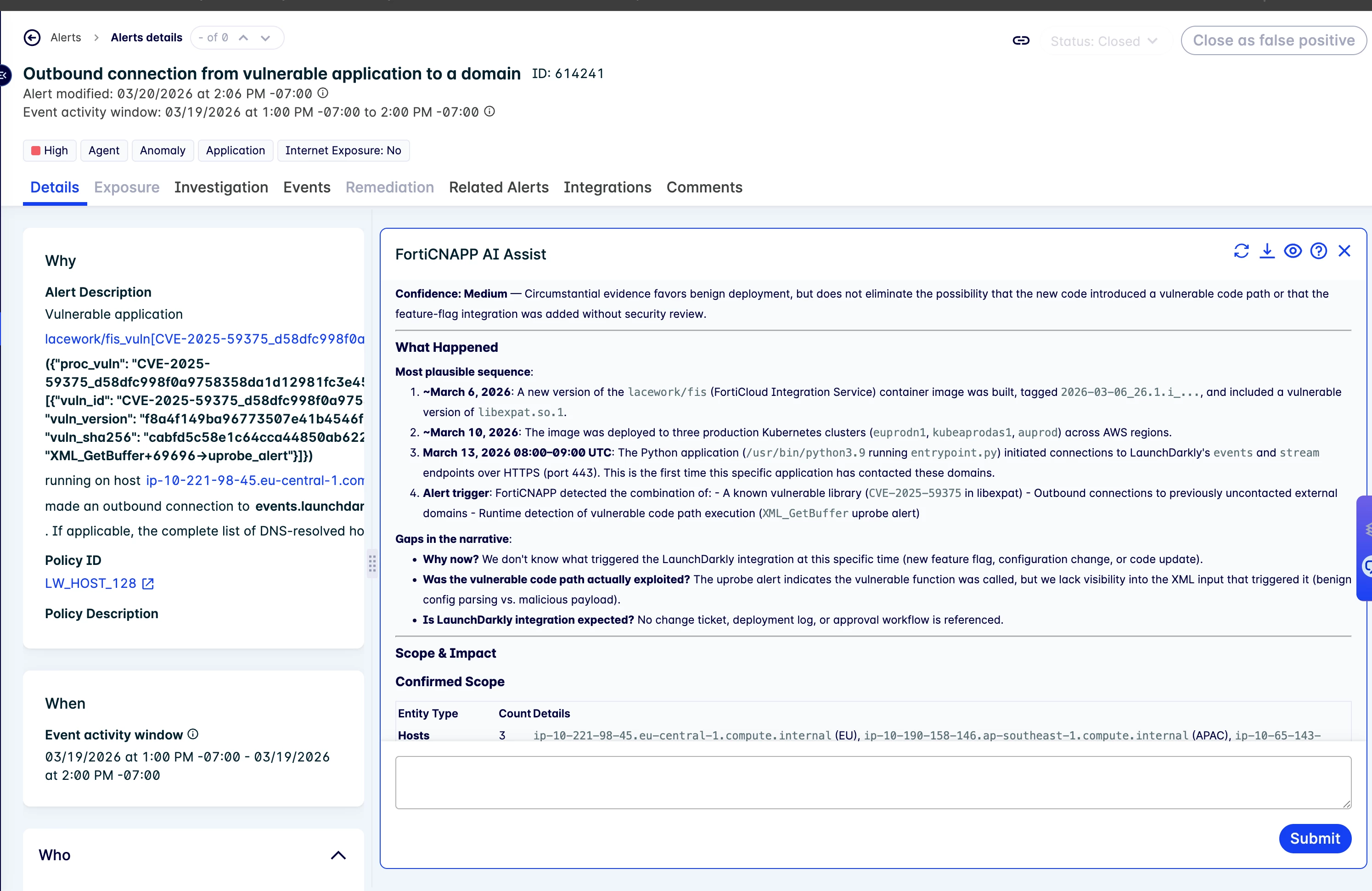Screen dimensions: 1372x891
Task: Click the What Happened heading
Action: point(447,347)
